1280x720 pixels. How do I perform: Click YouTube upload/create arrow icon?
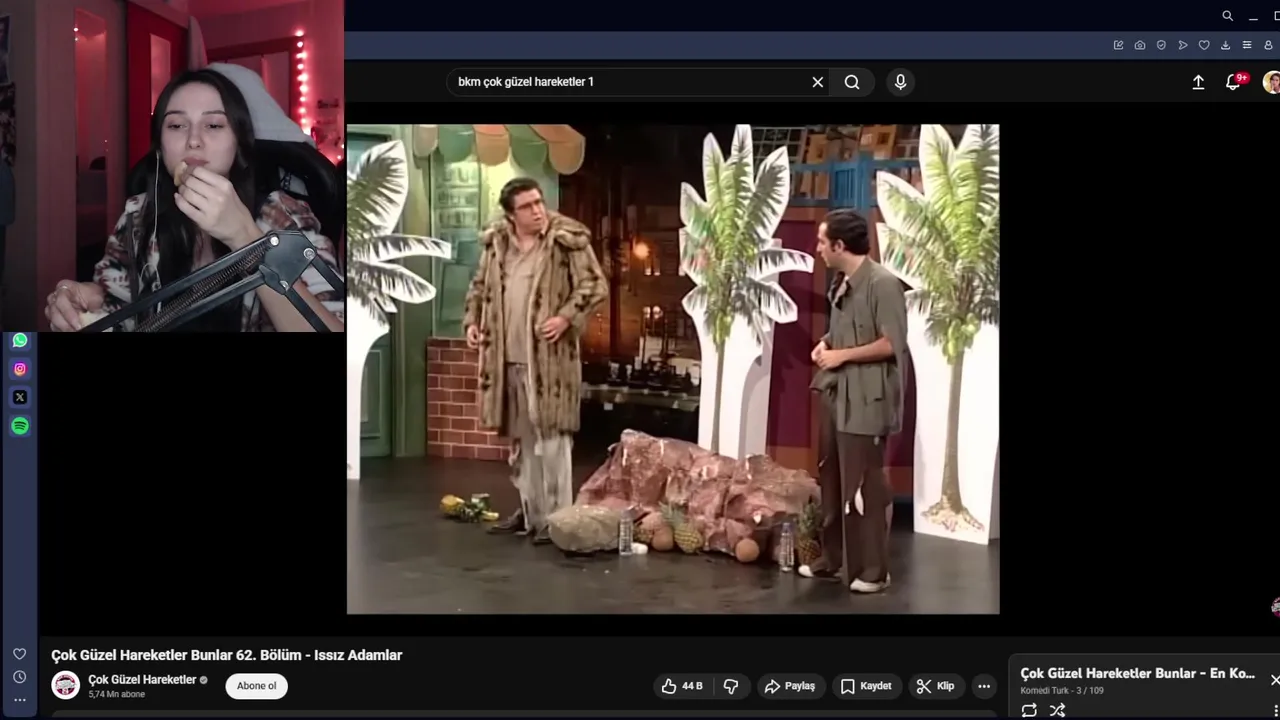1198,82
